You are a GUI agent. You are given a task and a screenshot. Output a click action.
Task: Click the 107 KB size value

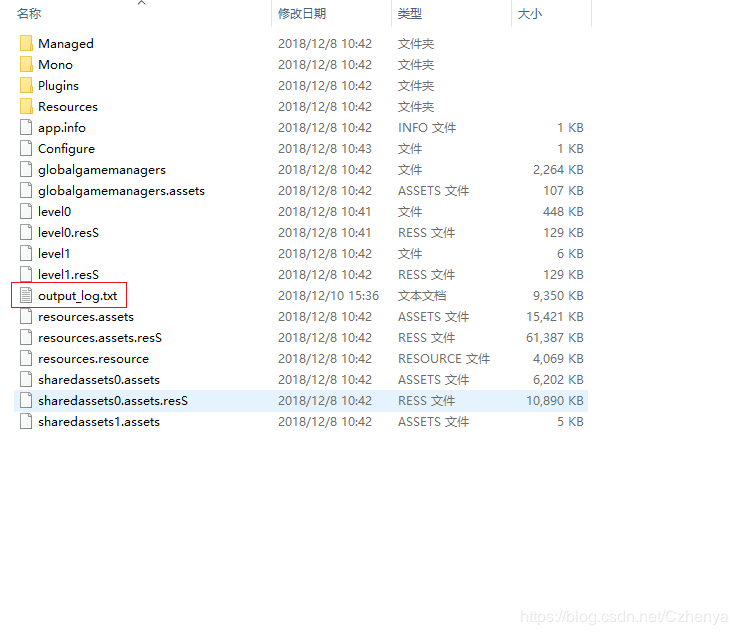563,191
